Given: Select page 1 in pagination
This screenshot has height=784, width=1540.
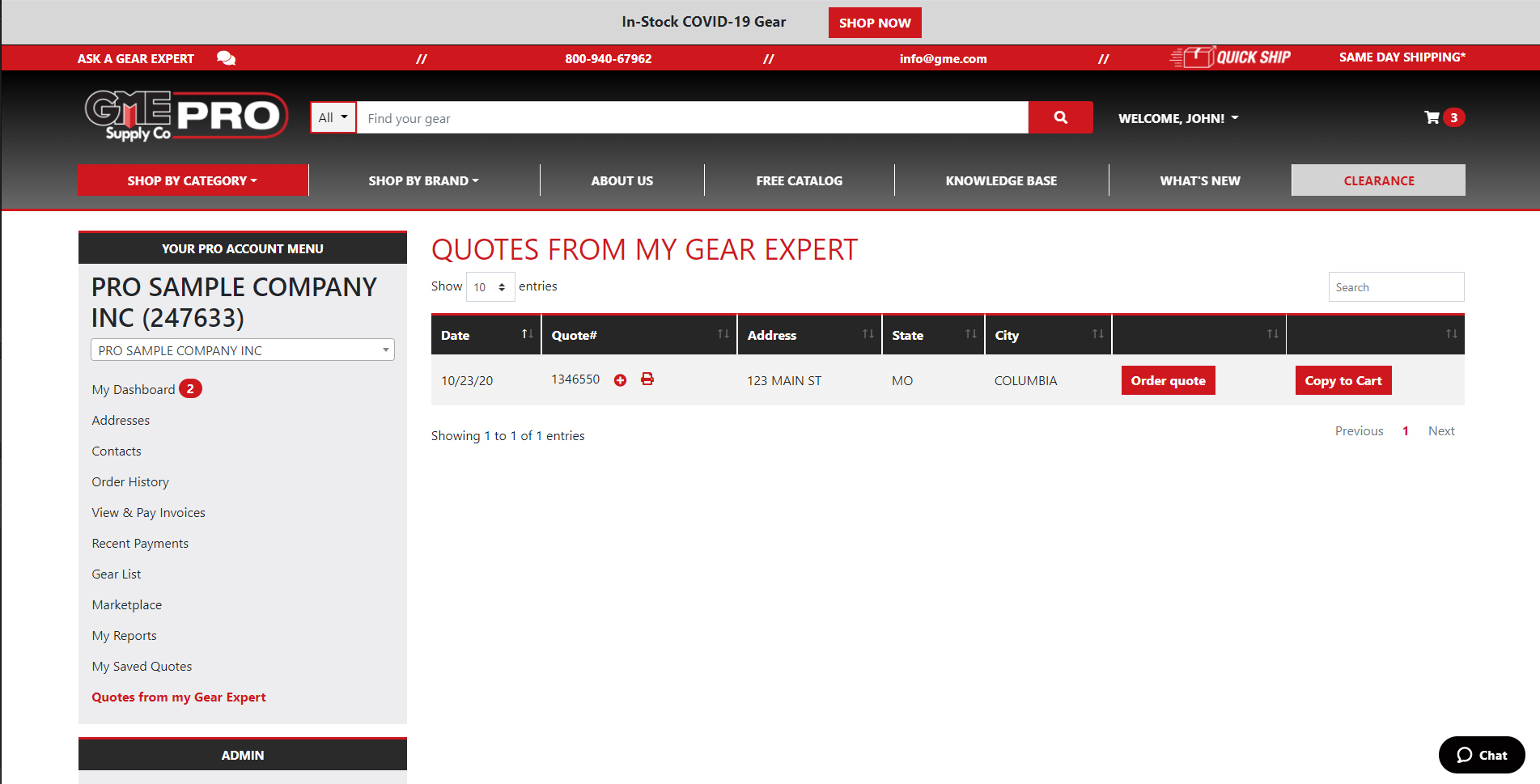Looking at the screenshot, I should tap(1406, 431).
